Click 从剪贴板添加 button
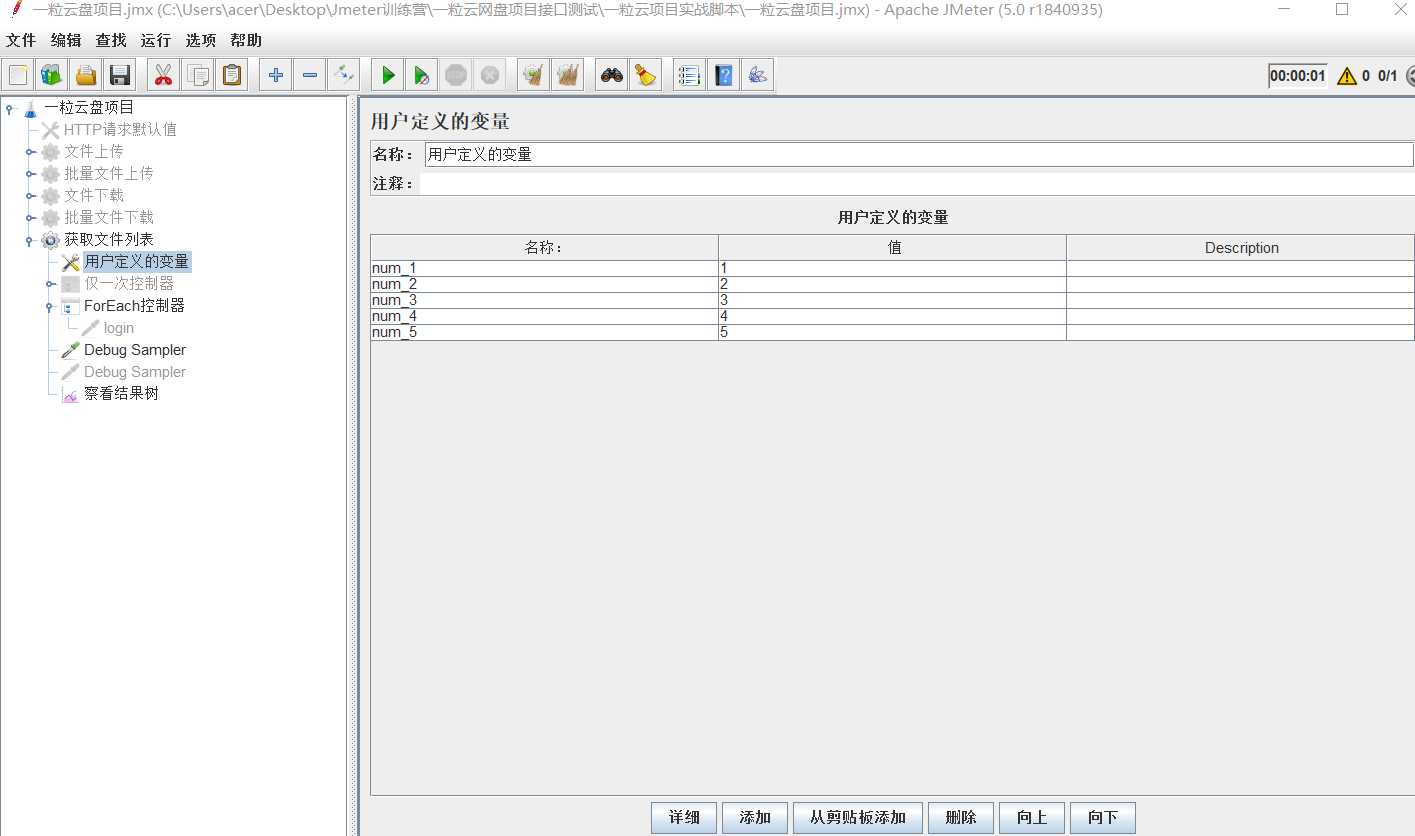Screen dimensions: 1415x836 point(858,818)
